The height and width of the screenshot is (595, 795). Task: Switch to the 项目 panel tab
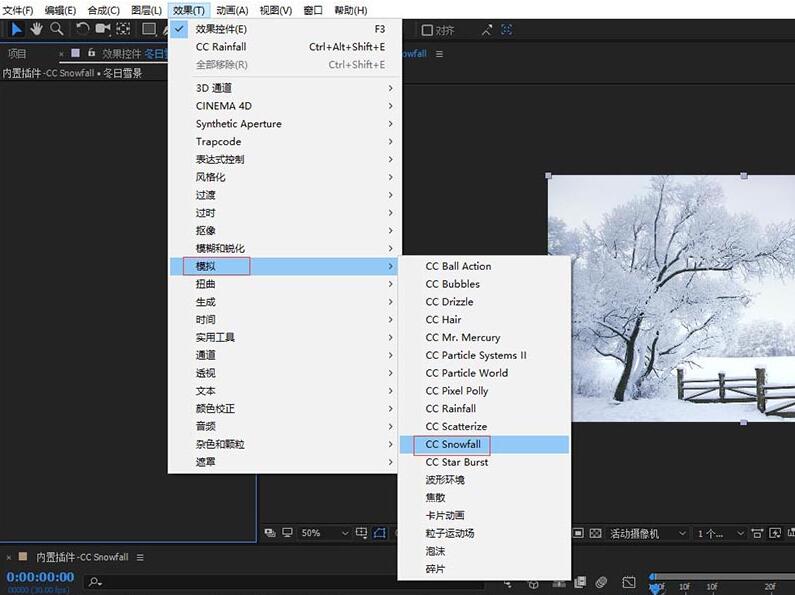(x=17, y=53)
